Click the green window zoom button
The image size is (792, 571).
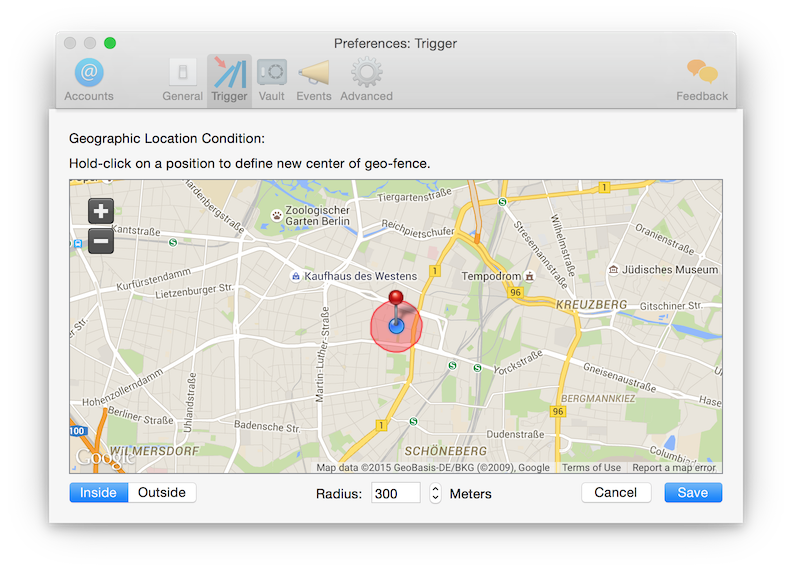(110, 43)
